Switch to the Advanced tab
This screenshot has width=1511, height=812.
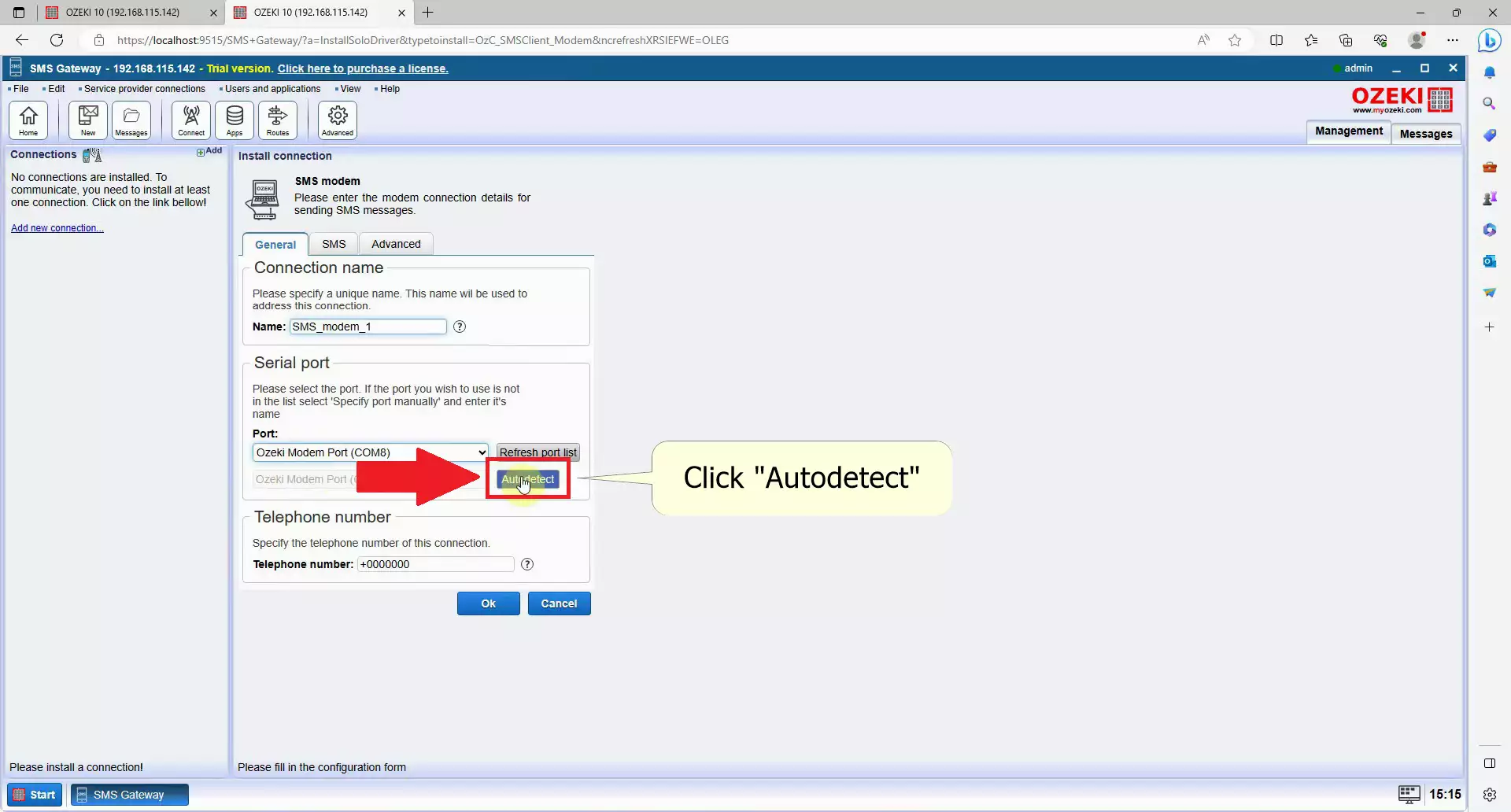coord(396,244)
